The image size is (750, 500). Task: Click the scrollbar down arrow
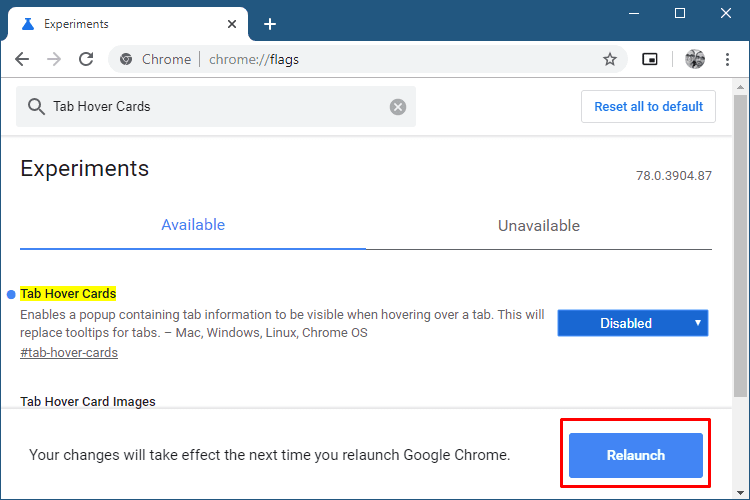point(740,493)
